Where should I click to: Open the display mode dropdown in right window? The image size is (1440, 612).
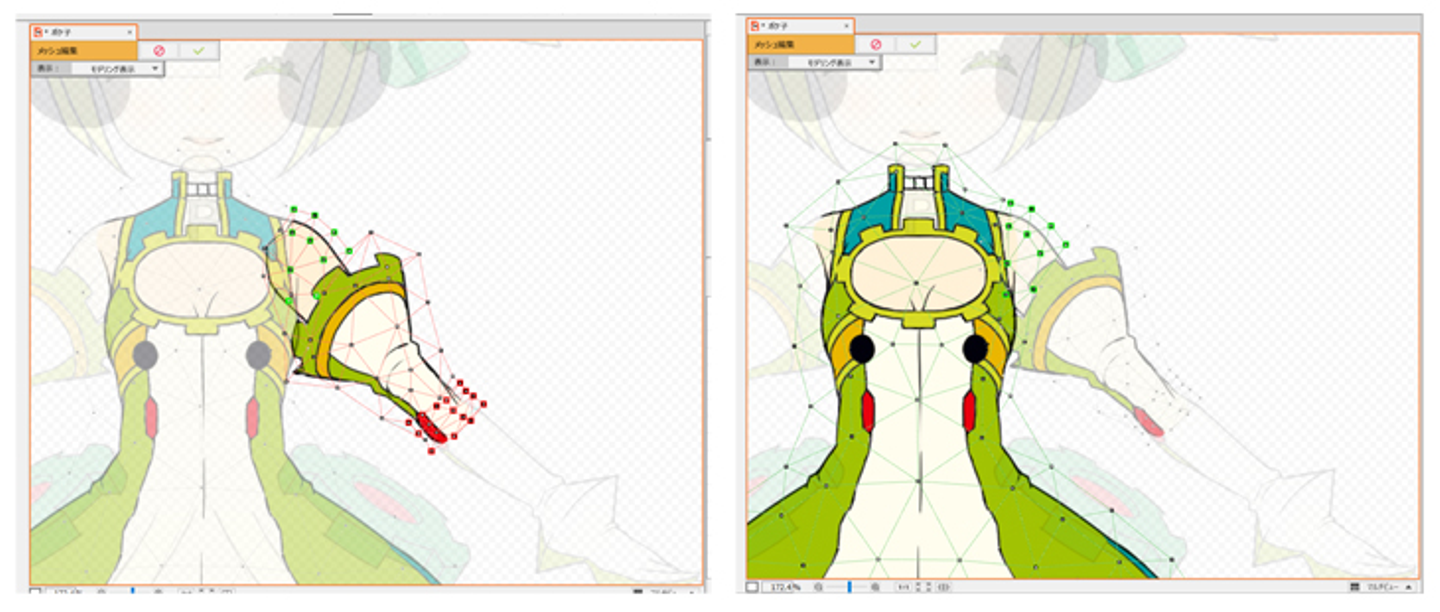coord(833,62)
